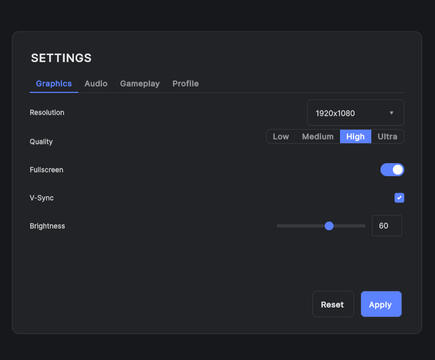This screenshot has width=435, height=360.
Task: Click the V-Sync label
Action: click(42, 198)
